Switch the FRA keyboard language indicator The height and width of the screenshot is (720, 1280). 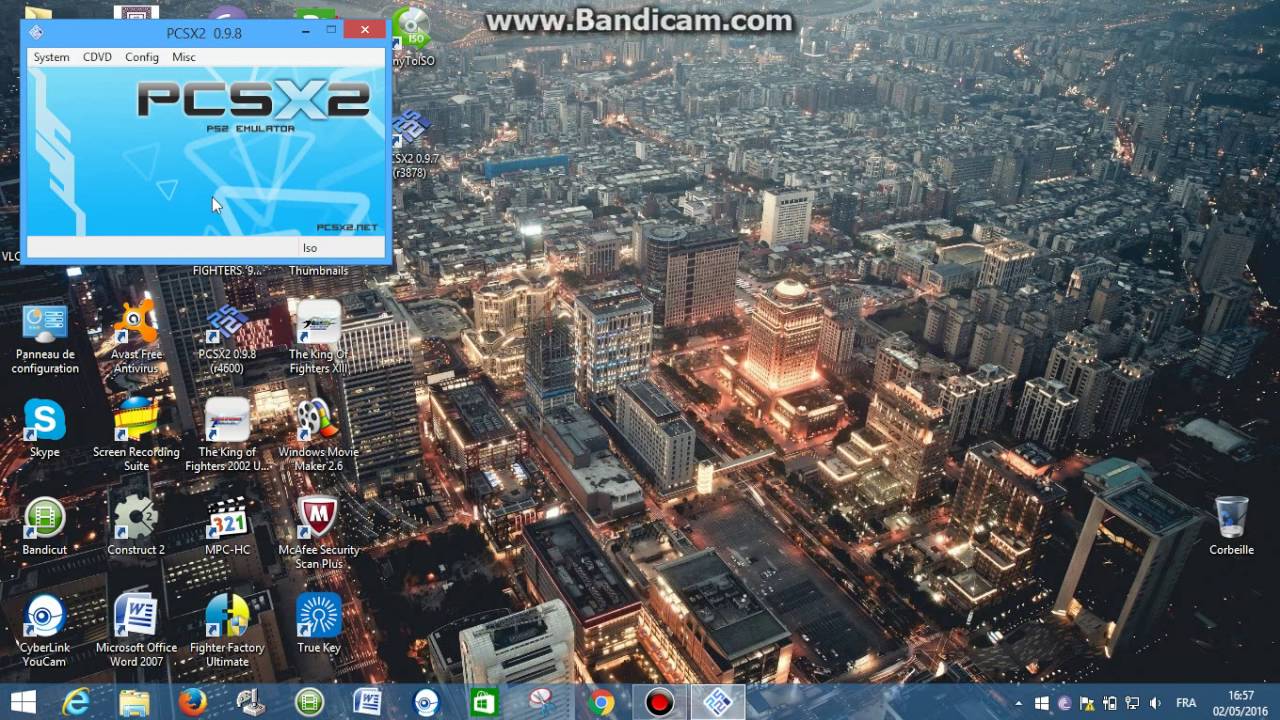(1186, 703)
